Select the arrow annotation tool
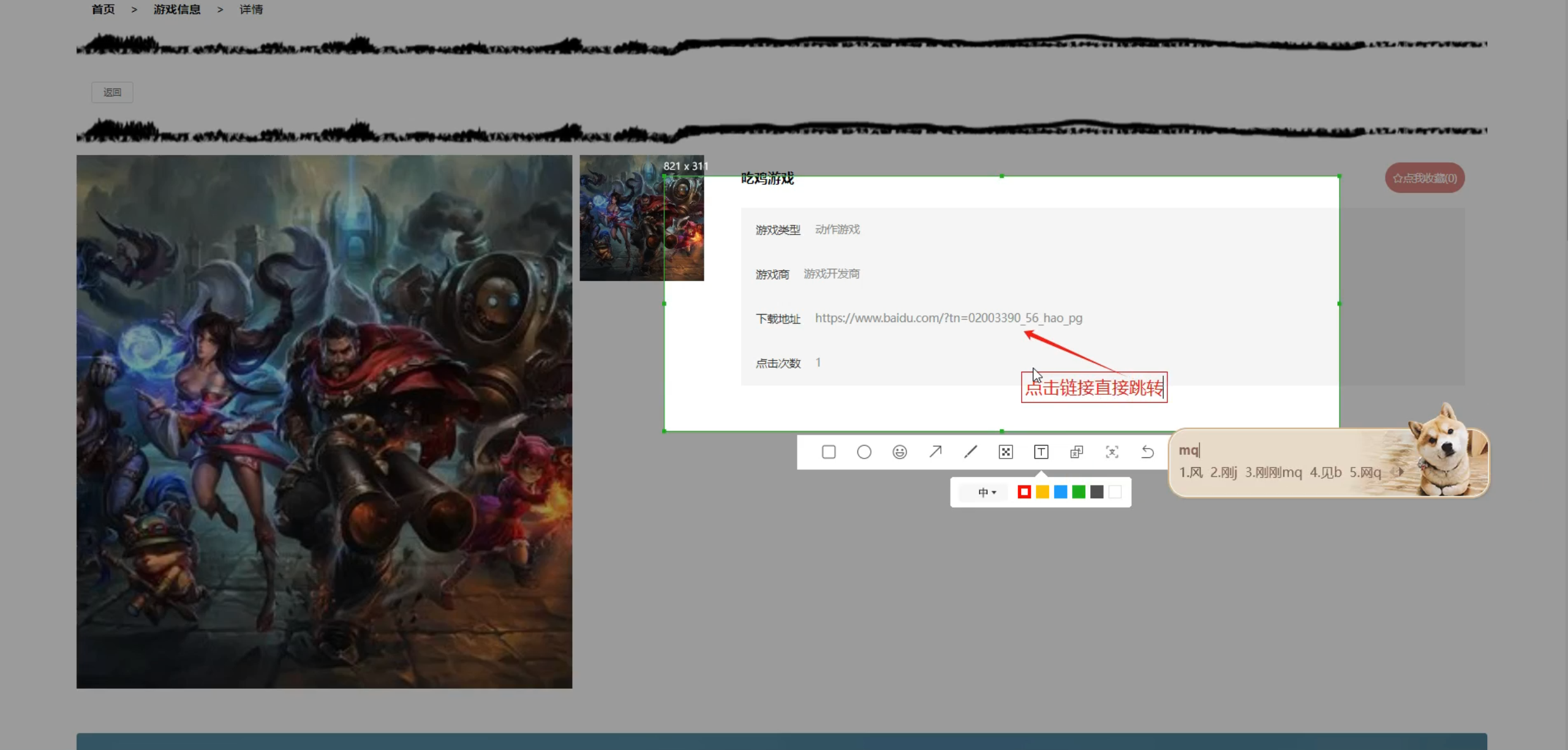Image resolution: width=1568 pixels, height=750 pixels. (935, 452)
